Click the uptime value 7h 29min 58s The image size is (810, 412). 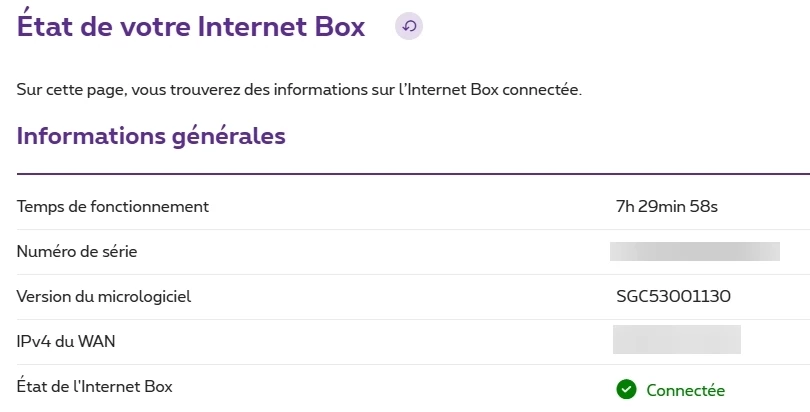[667, 207]
